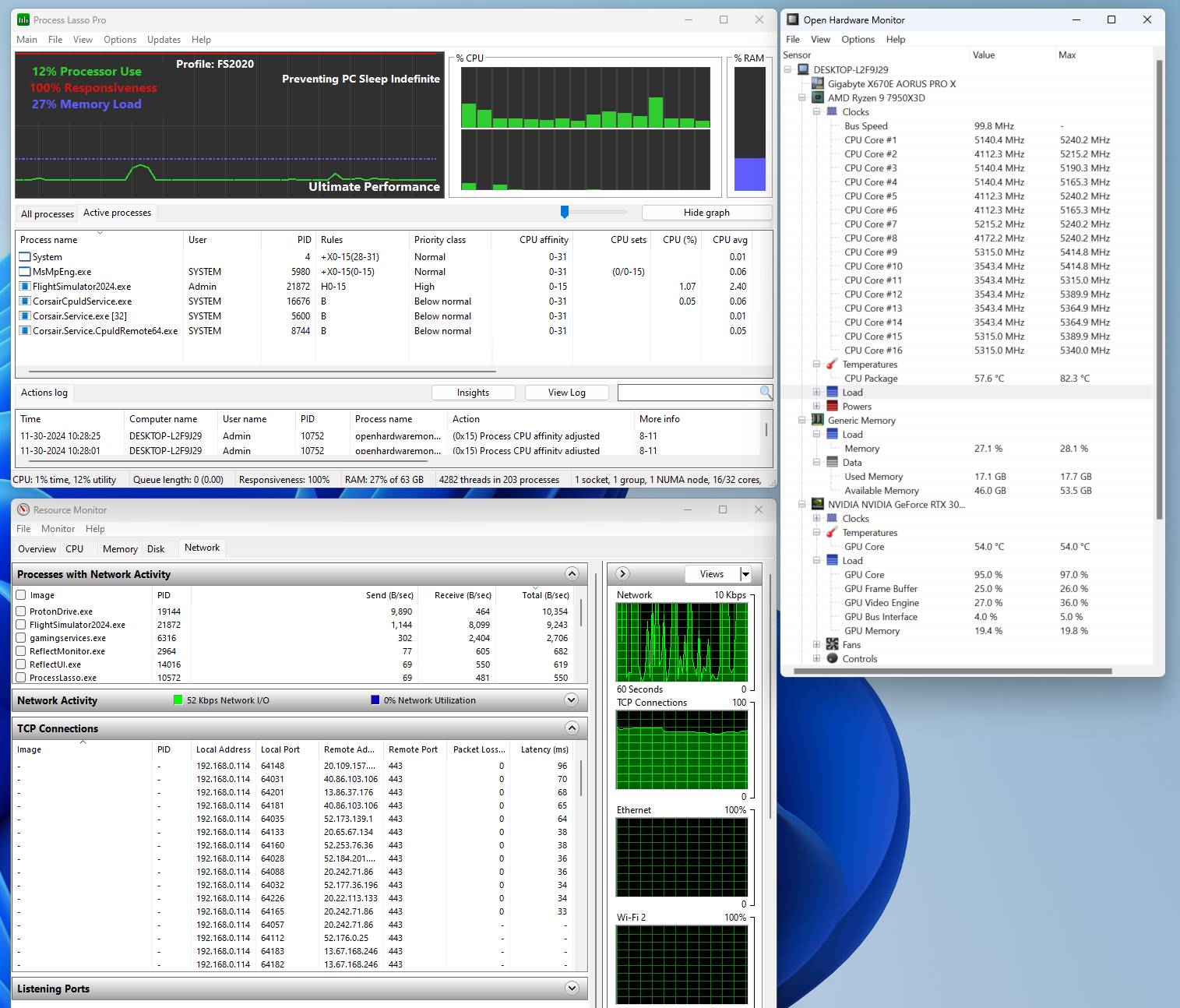Collapse the TCP Connections panel
Image resolution: width=1180 pixels, height=1008 pixels.
click(x=572, y=728)
